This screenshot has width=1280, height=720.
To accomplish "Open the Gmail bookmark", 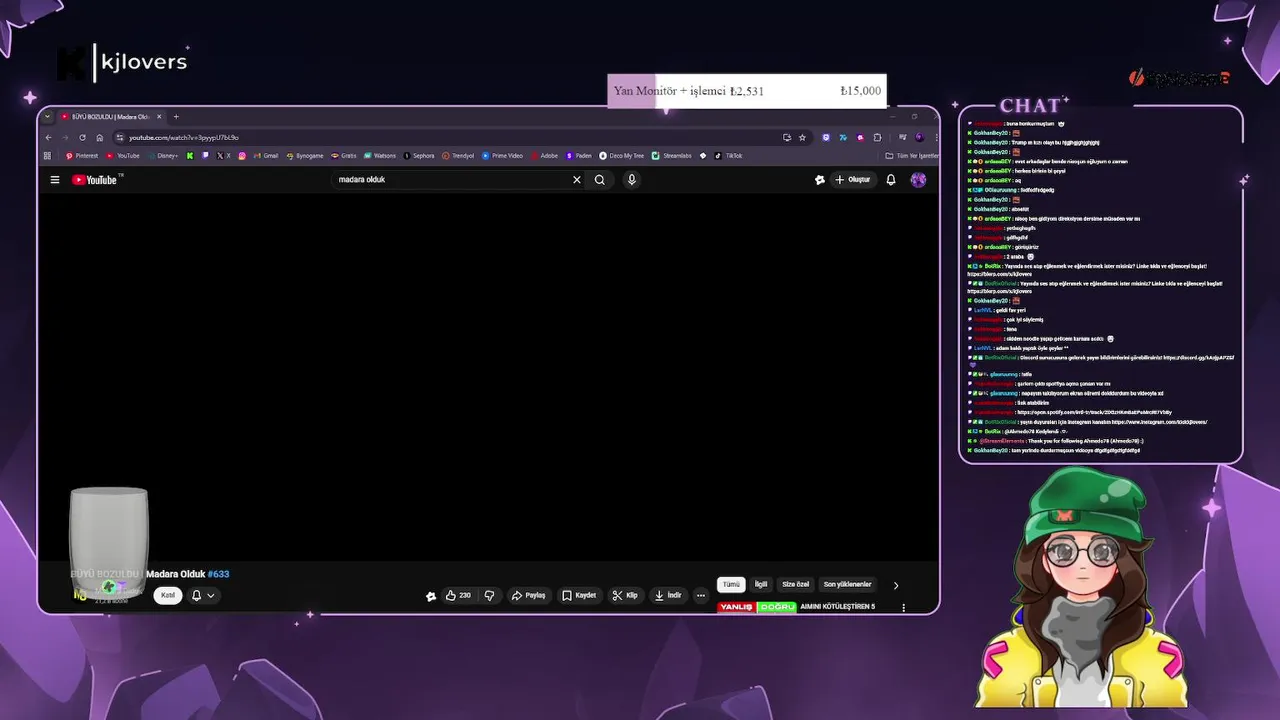I will tap(266, 156).
